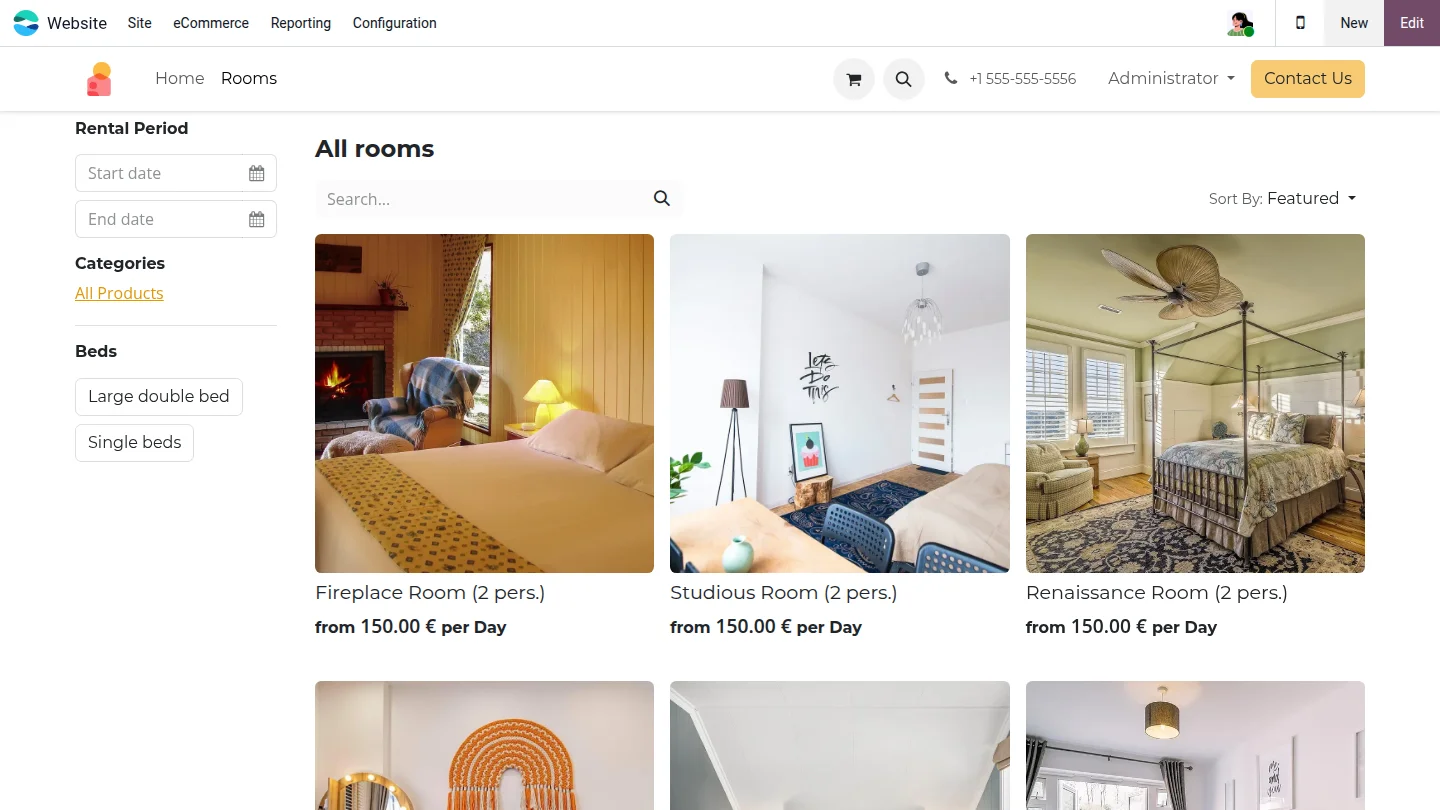1440x810 pixels.
Task: Open the mobile preview icon
Action: point(1300,23)
